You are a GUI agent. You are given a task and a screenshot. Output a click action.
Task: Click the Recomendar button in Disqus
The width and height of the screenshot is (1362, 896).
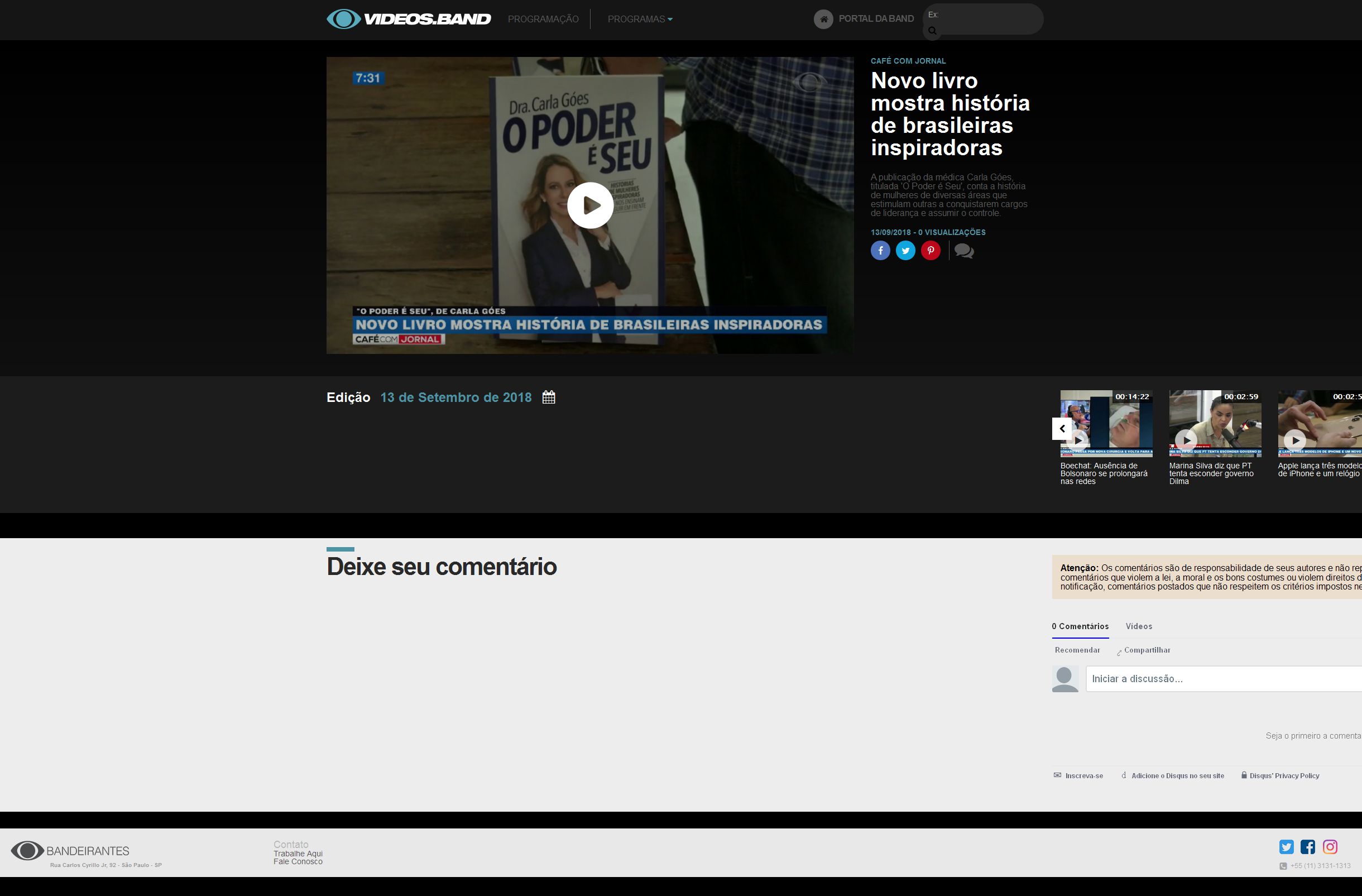coord(1077,650)
